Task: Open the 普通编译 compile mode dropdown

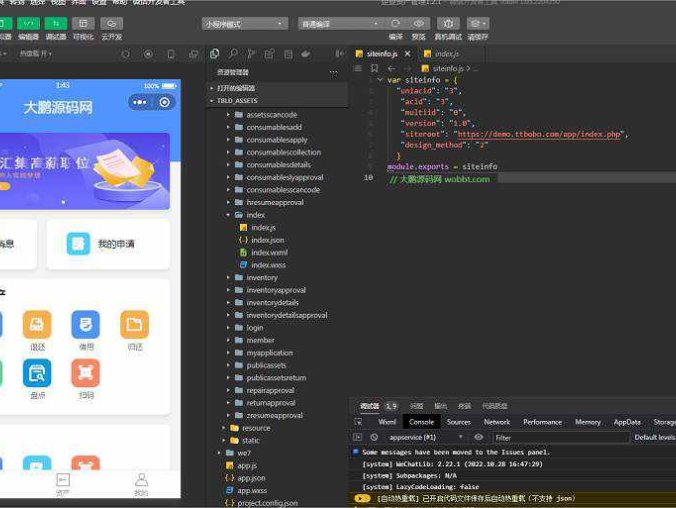Action: [340, 24]
